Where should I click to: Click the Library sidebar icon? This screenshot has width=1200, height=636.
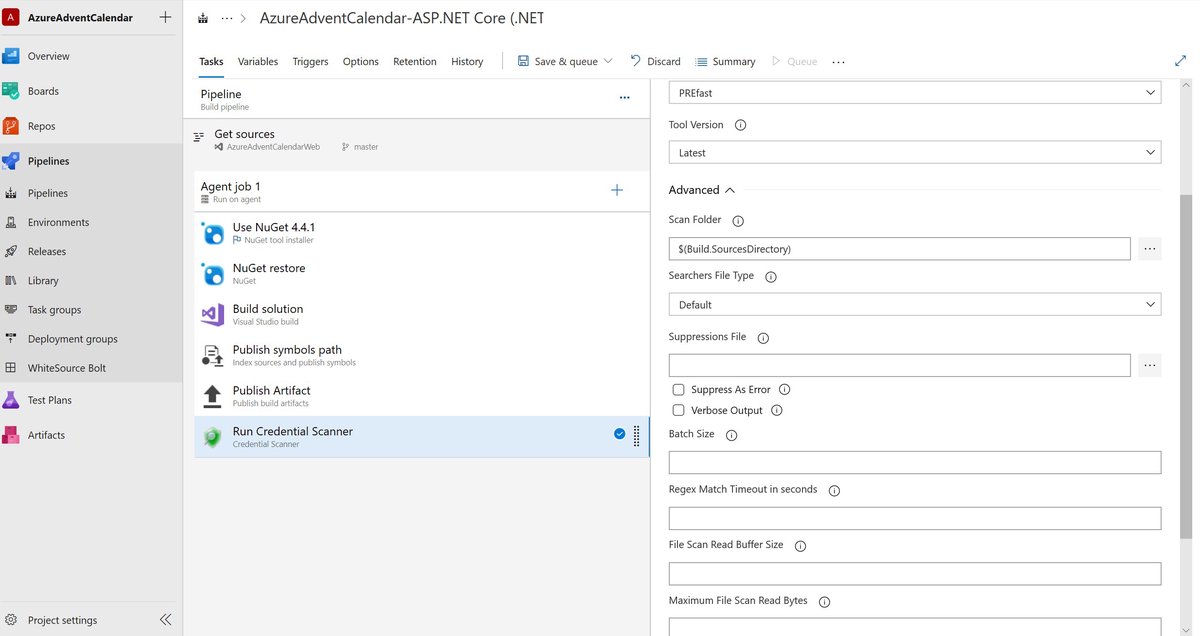point(11,280)
